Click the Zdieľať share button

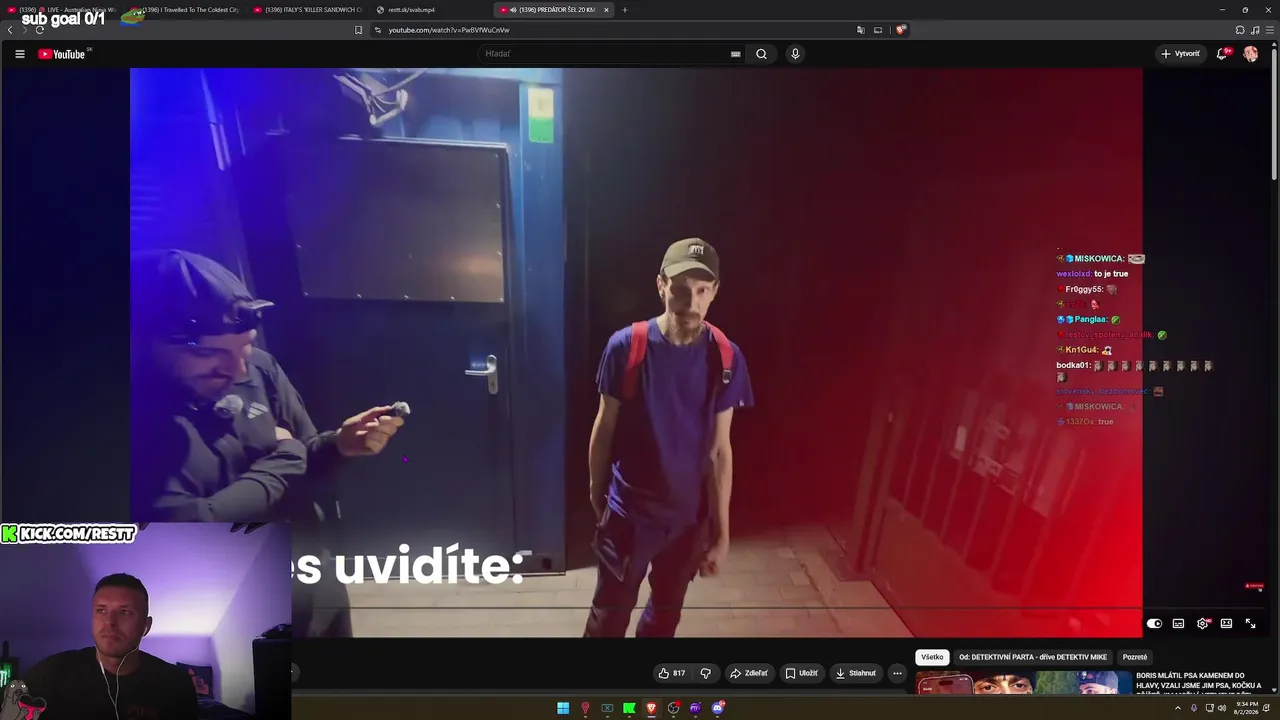(749, 673)
